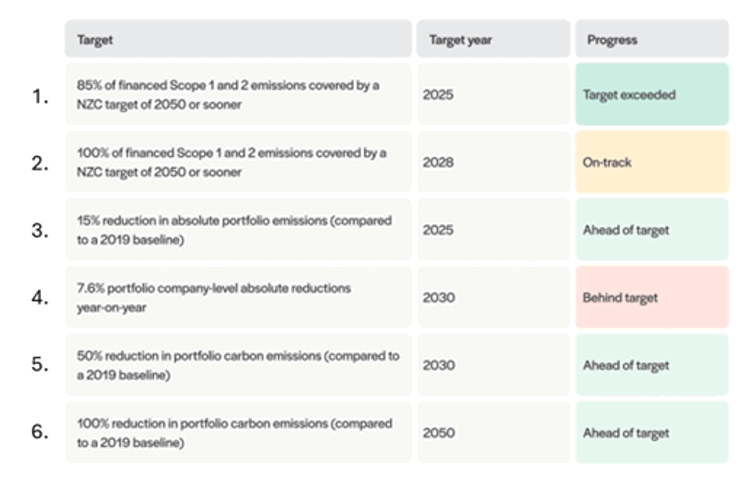Click the 100% financed Scope 1 and 2 target
The image size is (751, 495).
click(x=228, y=162)
